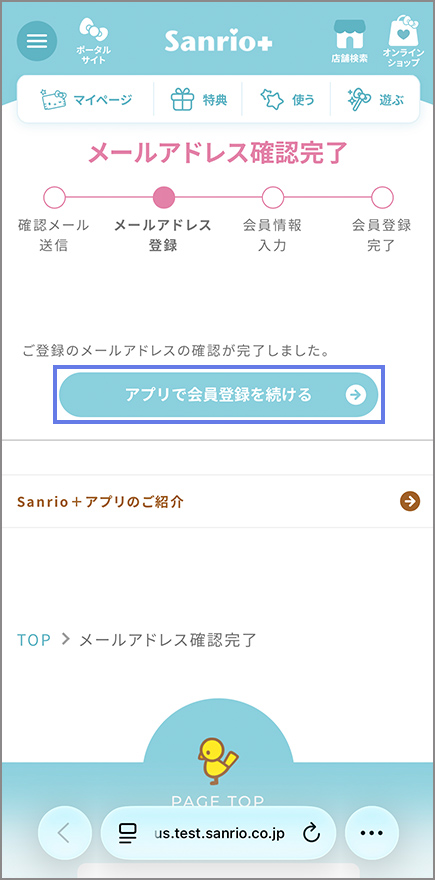435x880 pixels.
Task: Reload the page with refresh icon
Action: 311,834
